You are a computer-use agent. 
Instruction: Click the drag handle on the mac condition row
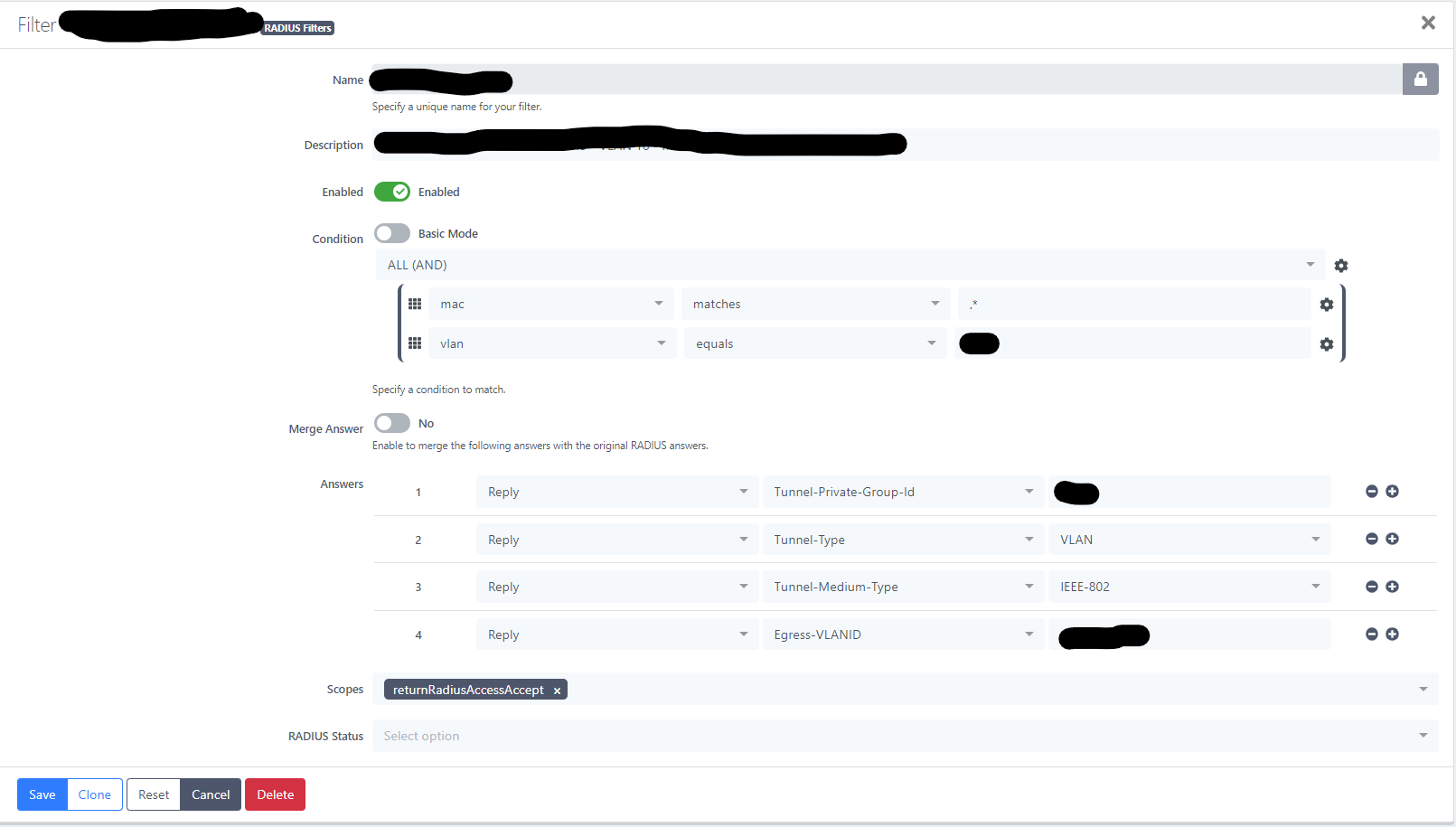(415, 304)
